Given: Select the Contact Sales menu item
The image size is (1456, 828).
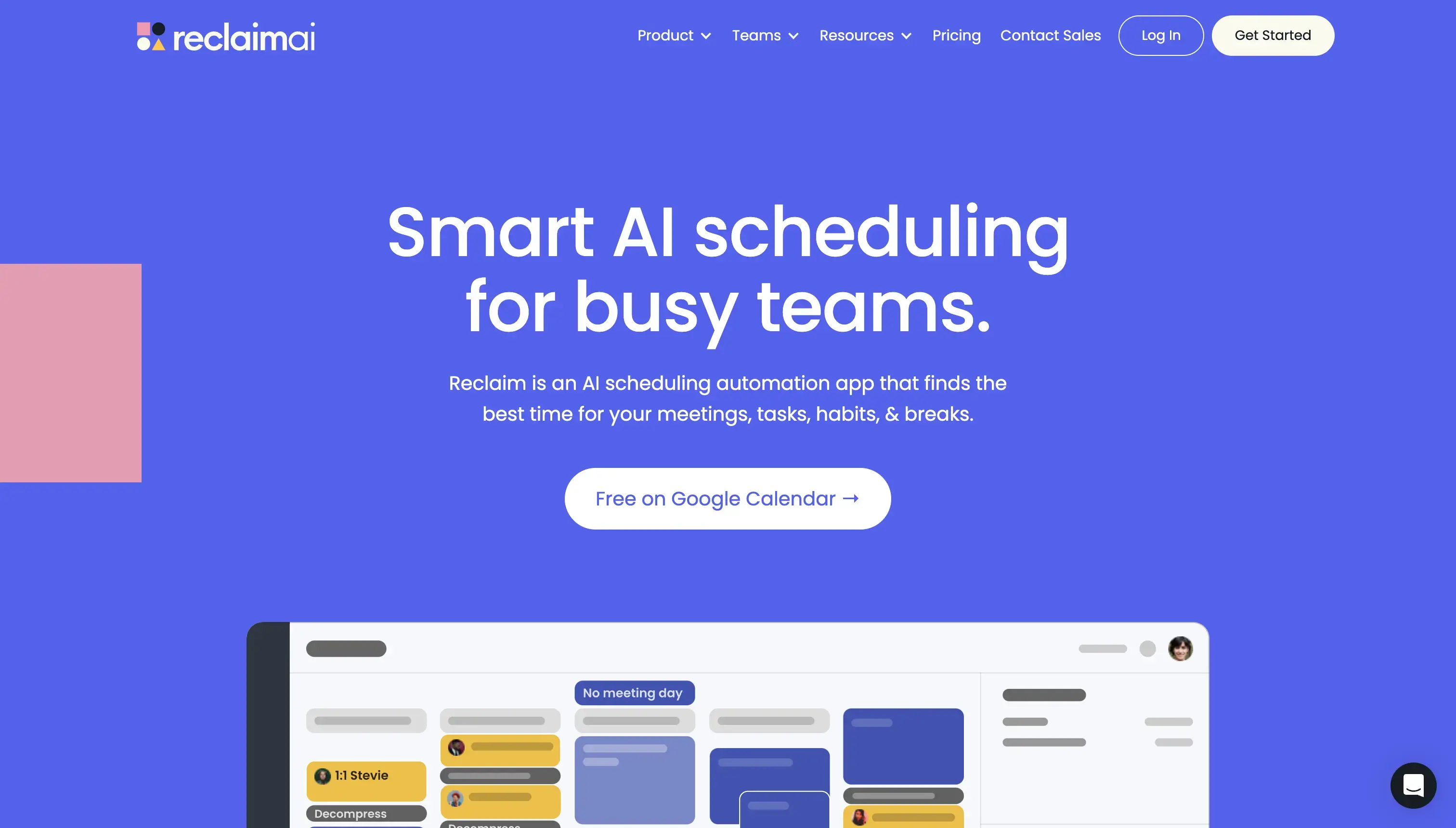Looking at the screenshot, I should coord(1050,35).
